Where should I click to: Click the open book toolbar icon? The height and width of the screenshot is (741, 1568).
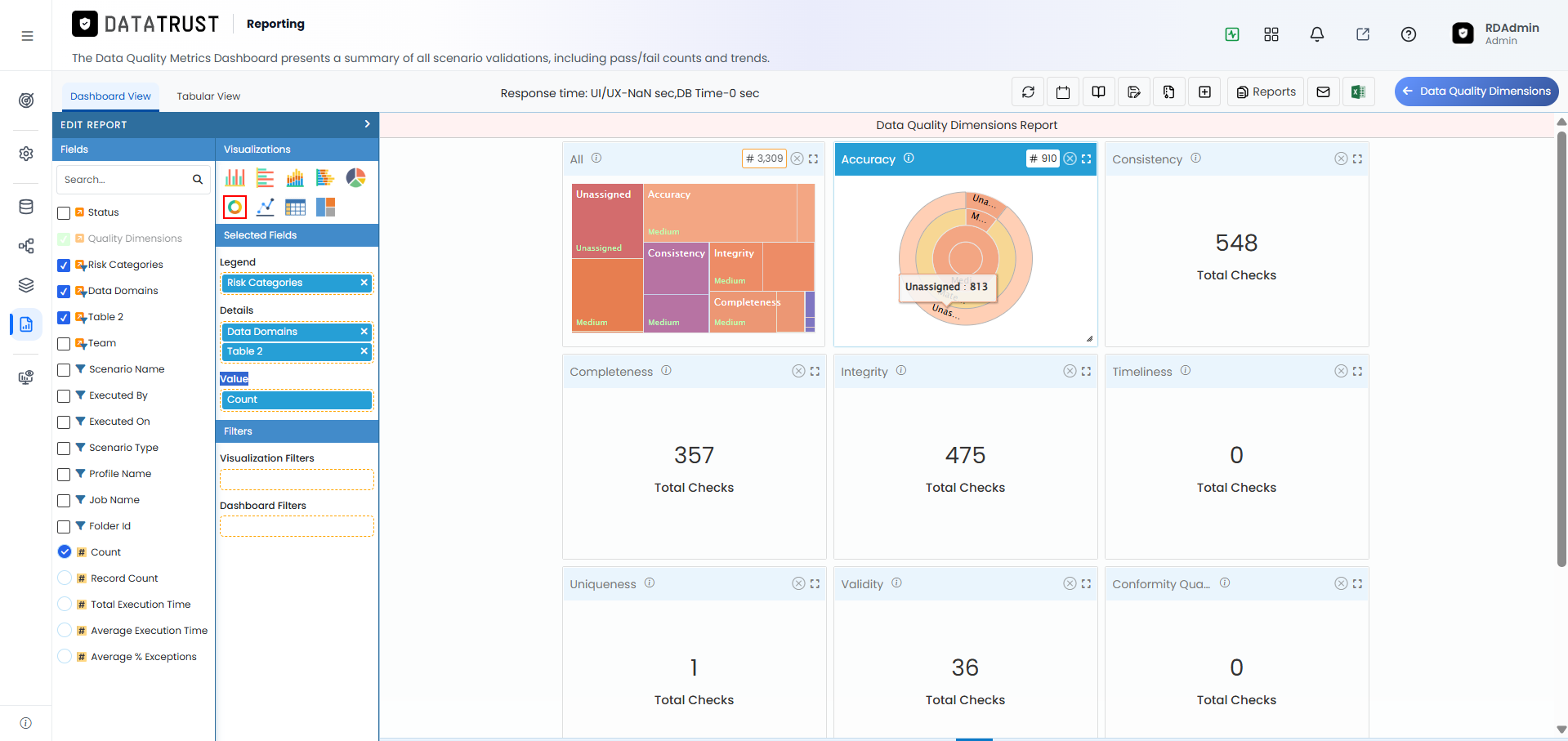(1099, 92)
